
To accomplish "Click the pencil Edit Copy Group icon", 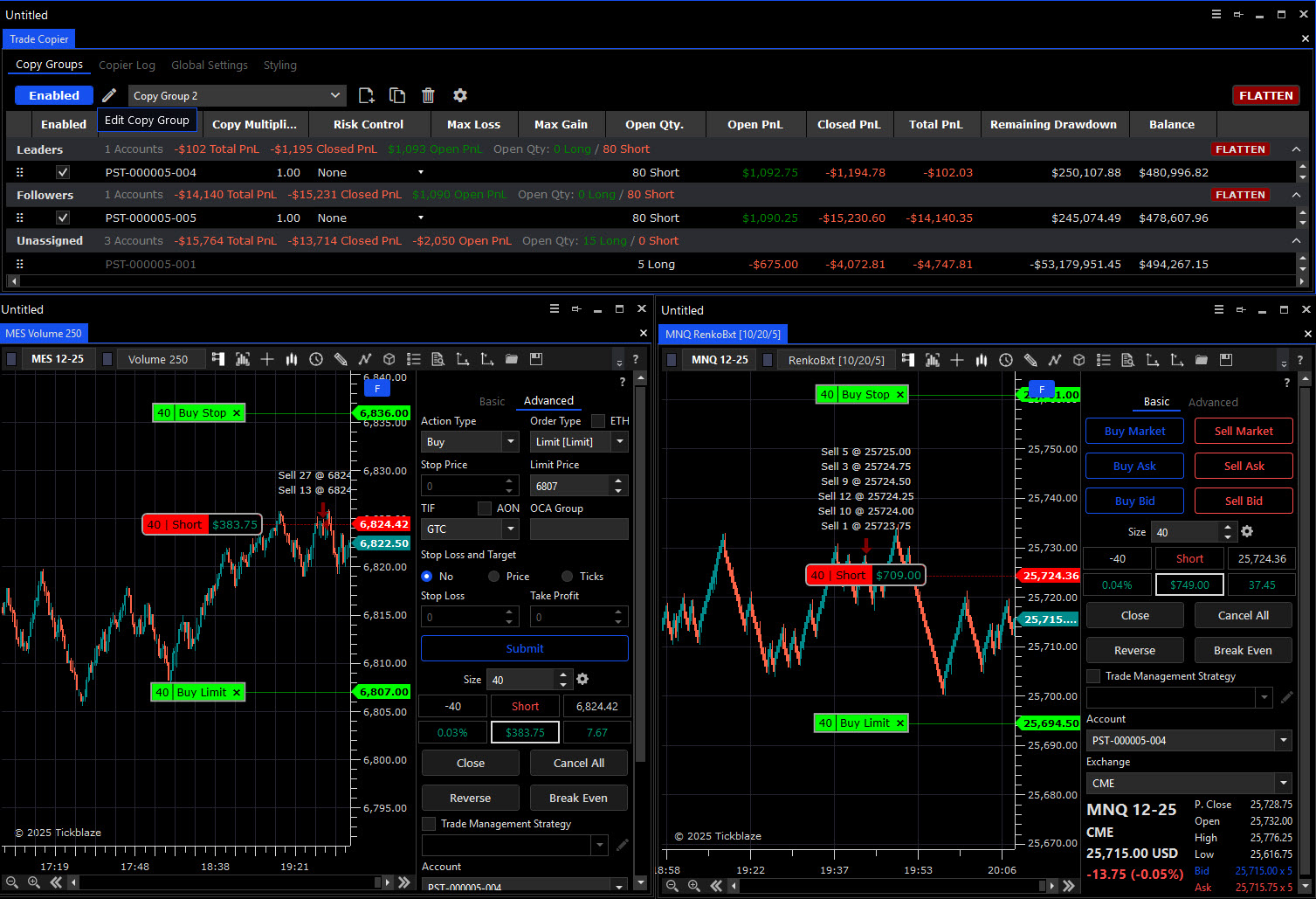I will tap(109, 95).
